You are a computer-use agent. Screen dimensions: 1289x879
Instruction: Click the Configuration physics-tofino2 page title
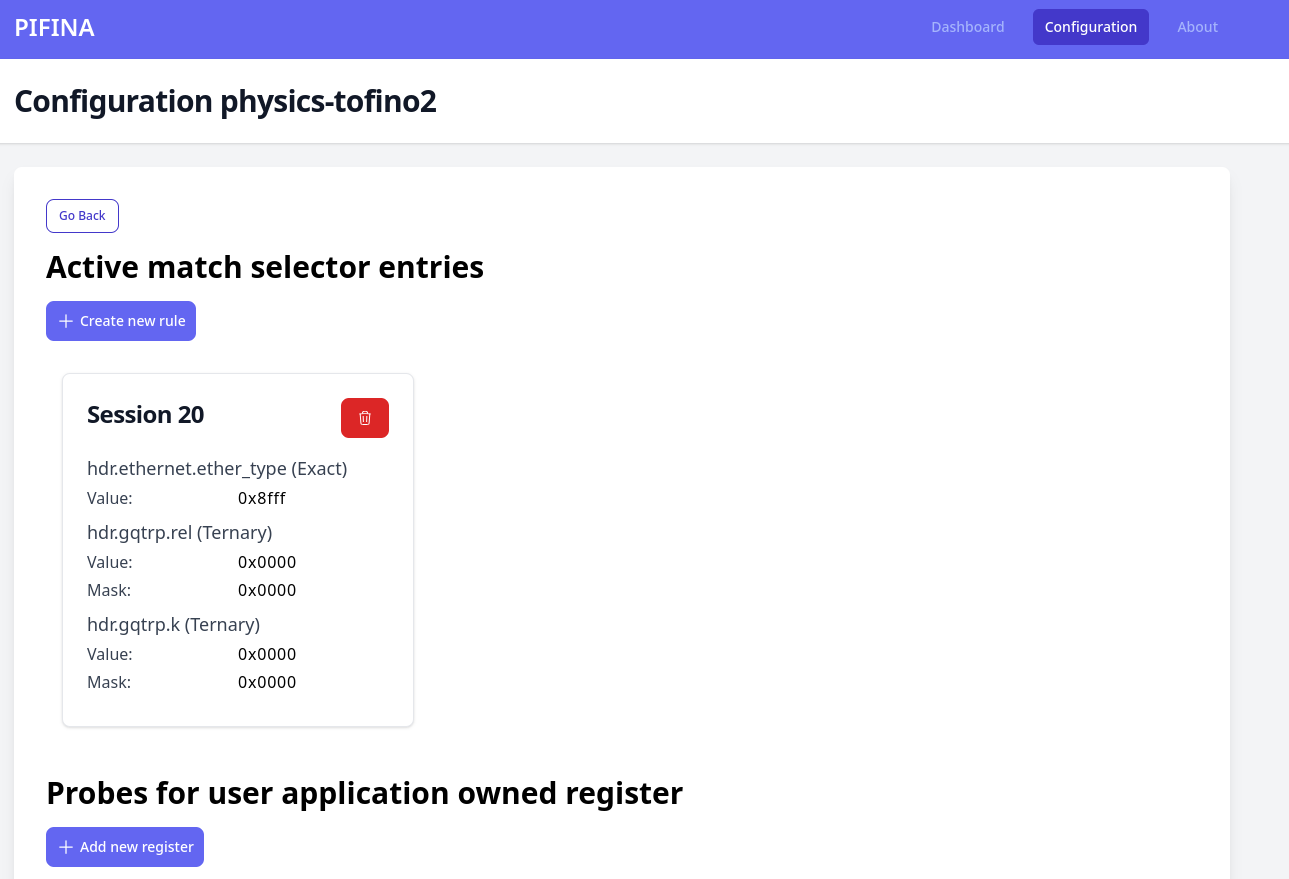point(225,101)
